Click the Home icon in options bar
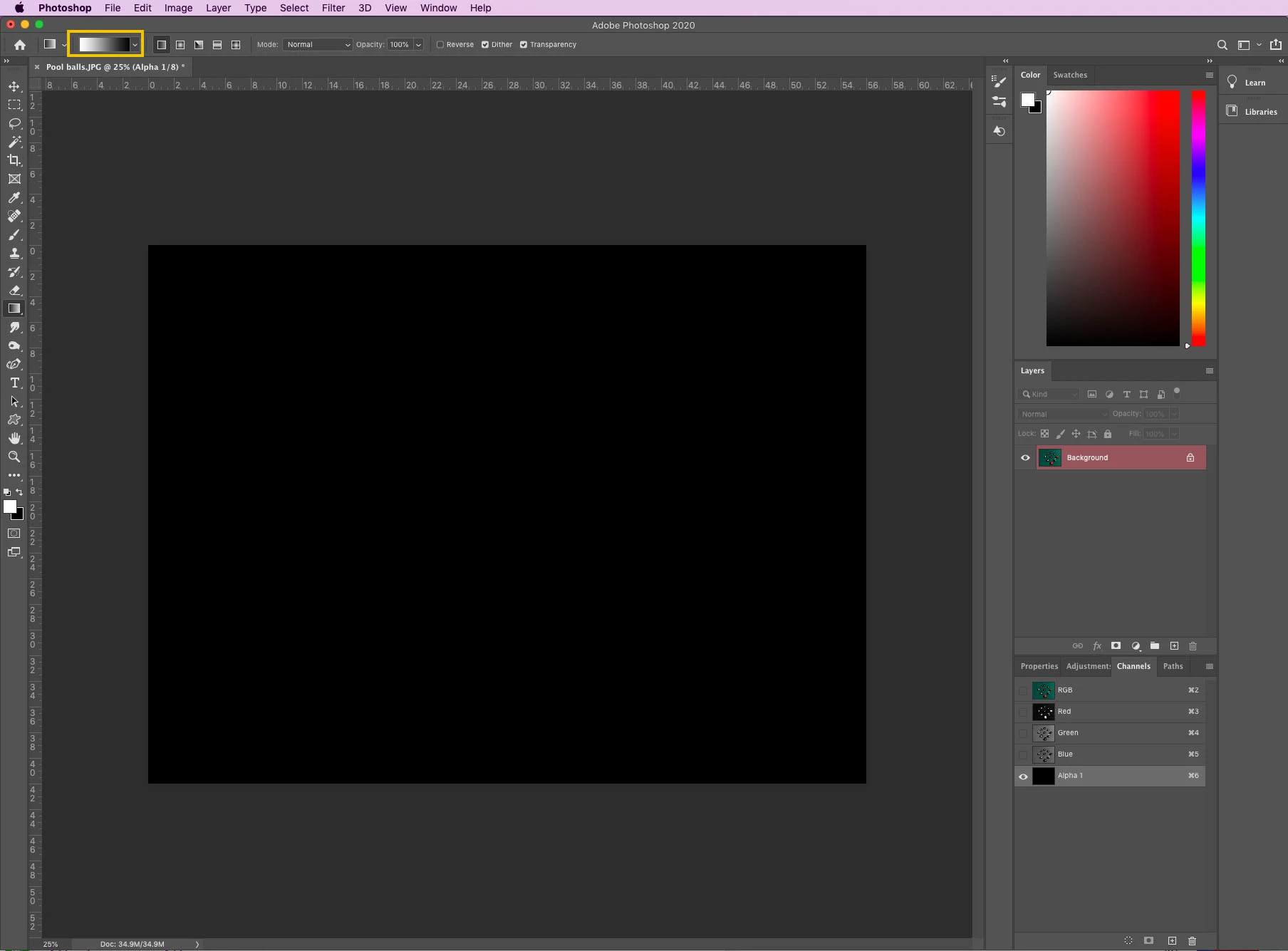This screenshot has height=951, width=1288. [x=20, y=45]
